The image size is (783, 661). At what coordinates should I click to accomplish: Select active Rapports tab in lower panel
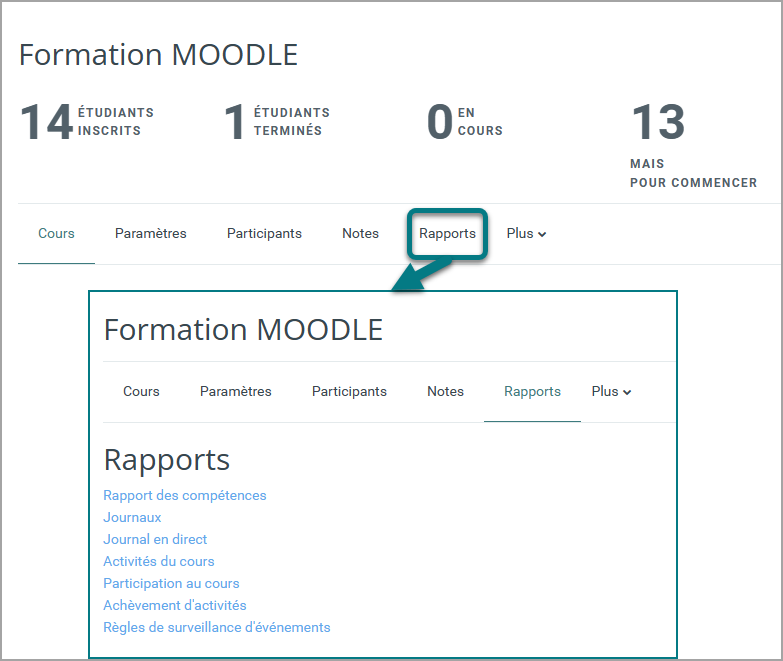click(x=532, y=391)
